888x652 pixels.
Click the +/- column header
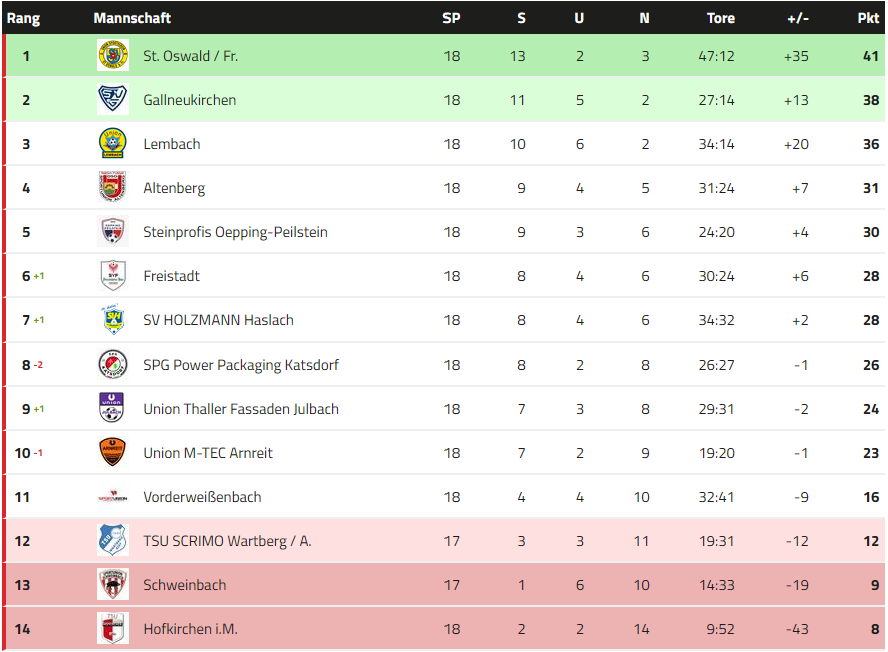[x=798, y=18]
